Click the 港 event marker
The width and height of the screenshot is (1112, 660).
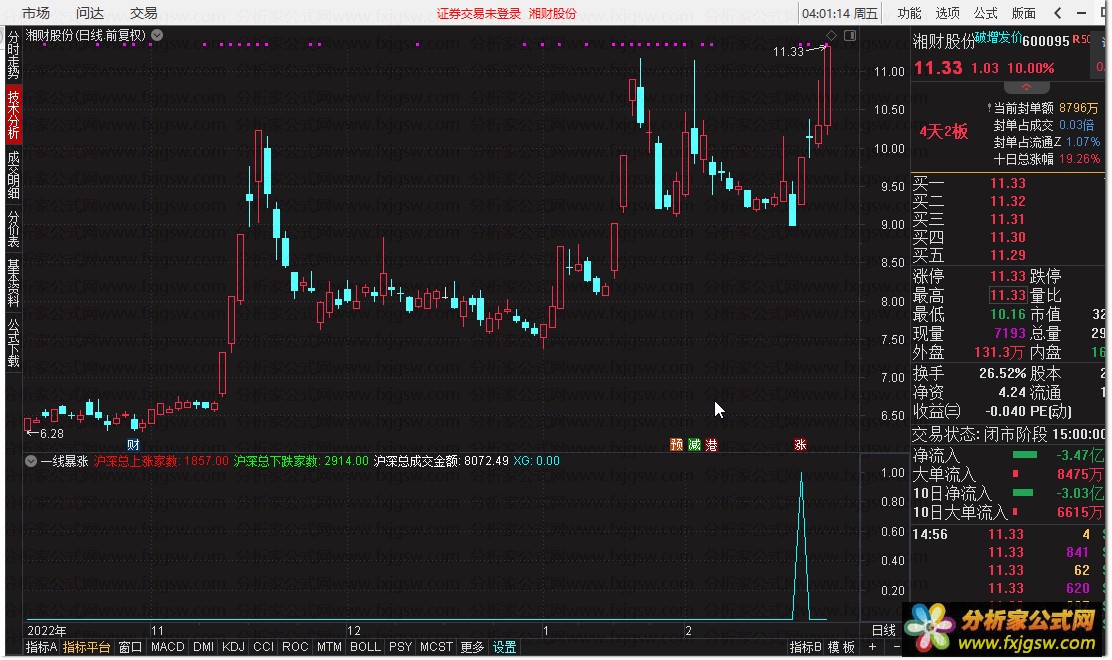click(x=711, y=444)
